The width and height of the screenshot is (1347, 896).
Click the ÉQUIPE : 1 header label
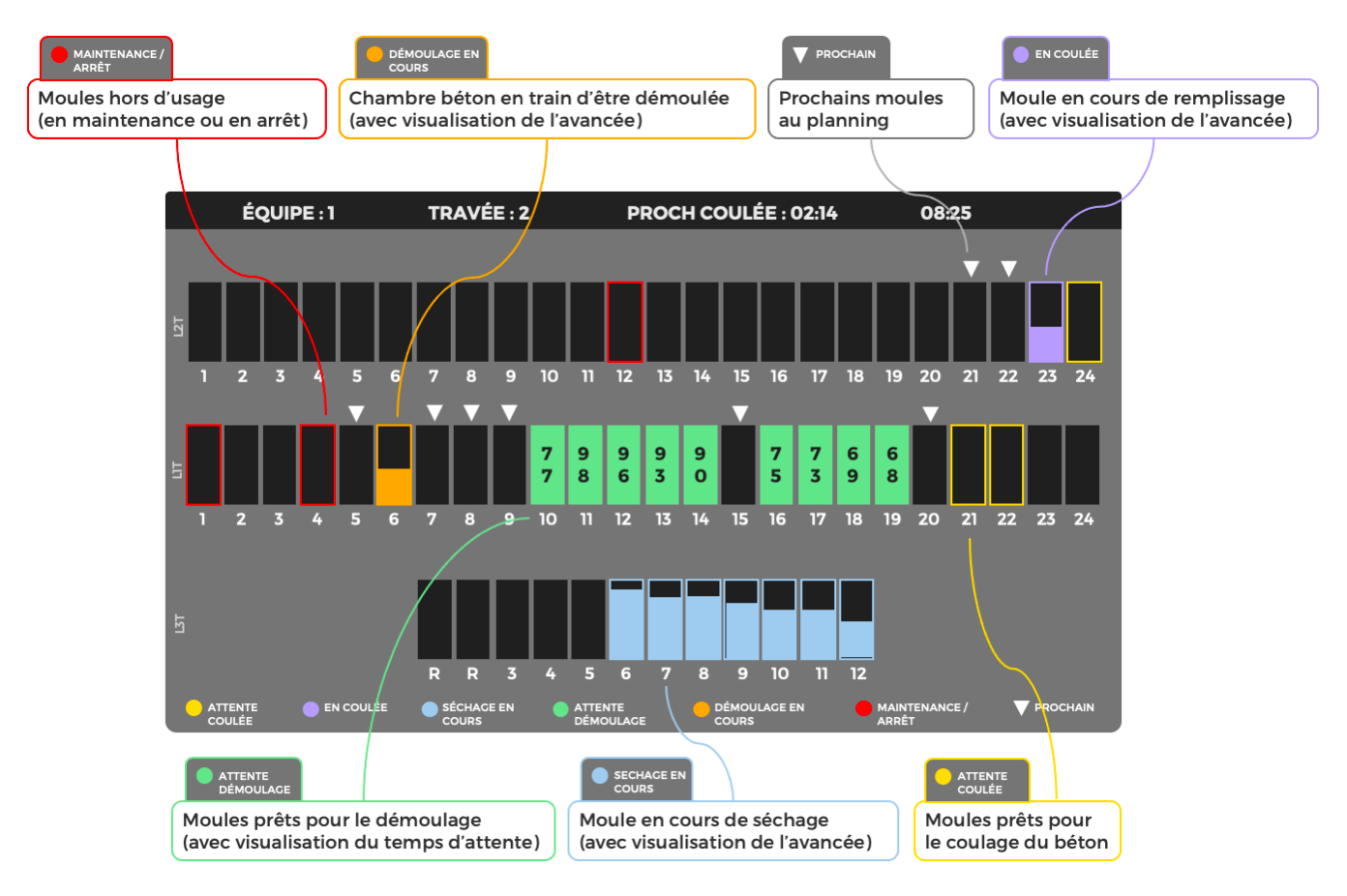point(288,213)
